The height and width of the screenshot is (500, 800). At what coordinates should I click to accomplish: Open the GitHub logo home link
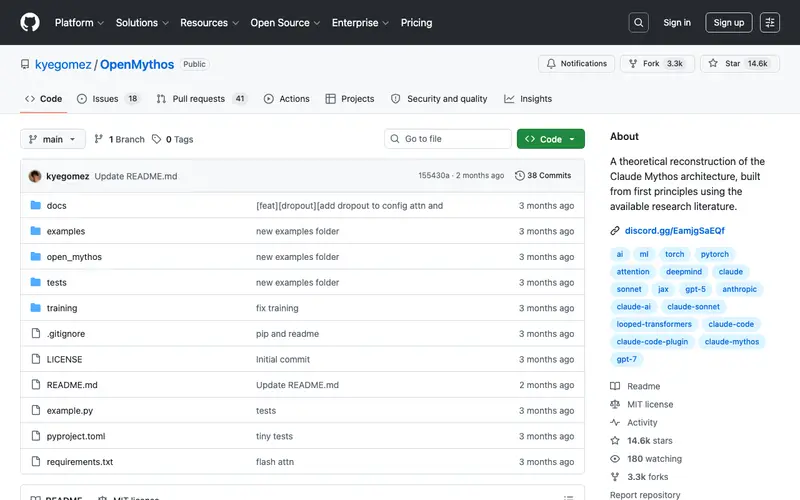click(30, 22)
